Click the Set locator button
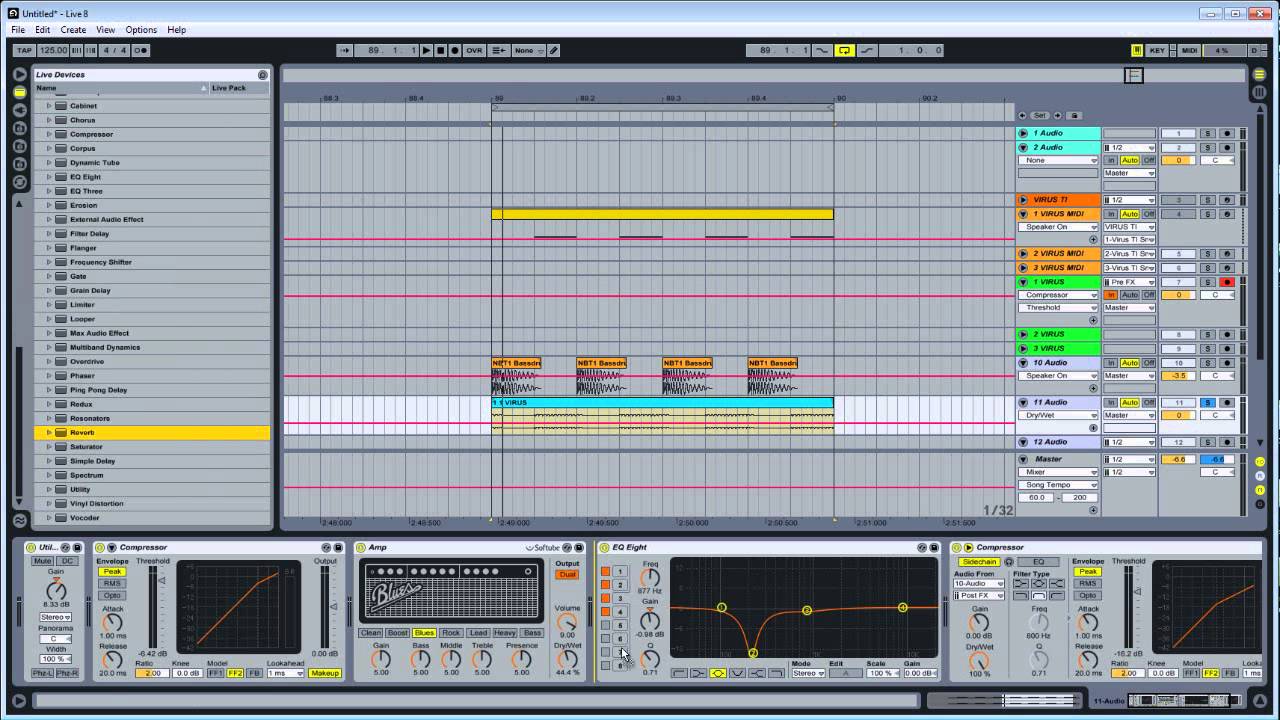 [x=1040, y=115]
